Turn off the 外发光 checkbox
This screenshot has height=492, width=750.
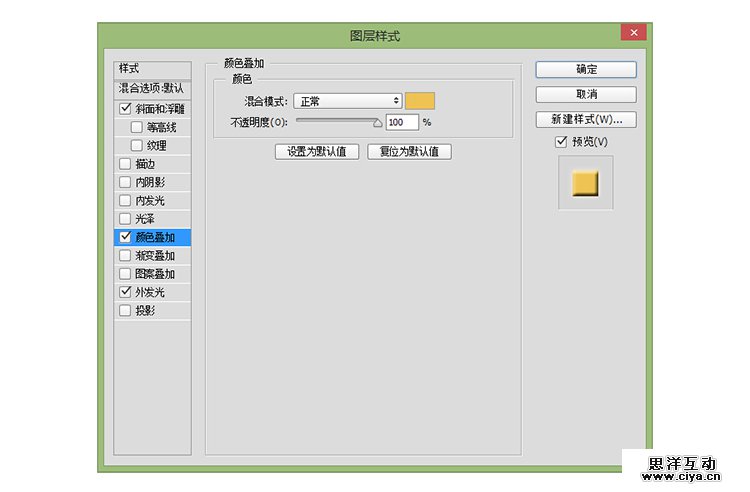click(x=125, y=292)
